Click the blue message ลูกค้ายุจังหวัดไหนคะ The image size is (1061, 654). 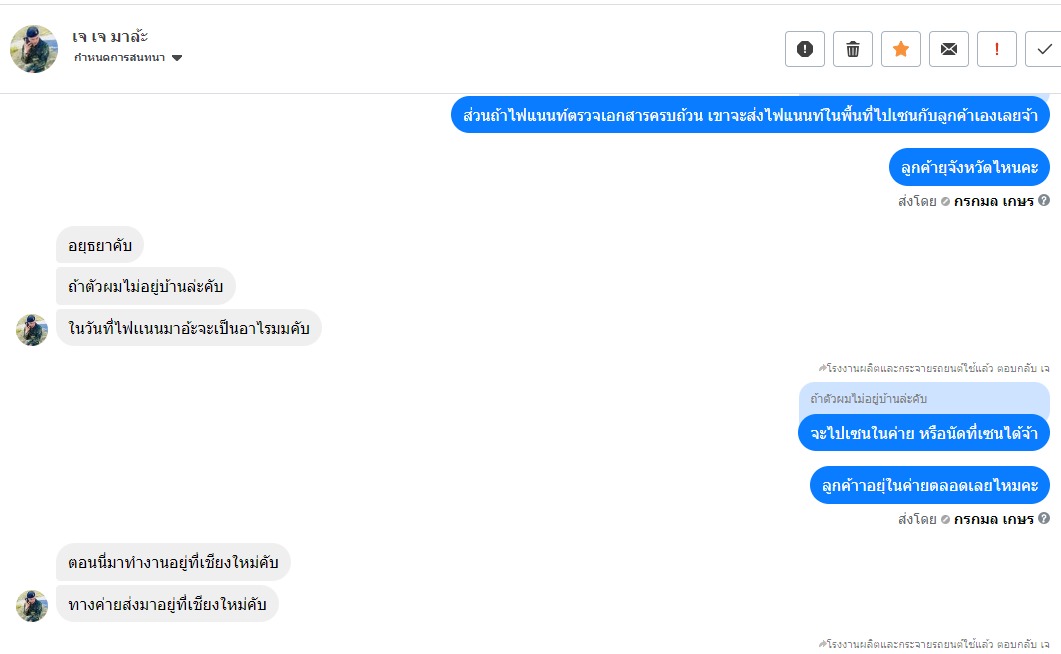click(969, 167)
